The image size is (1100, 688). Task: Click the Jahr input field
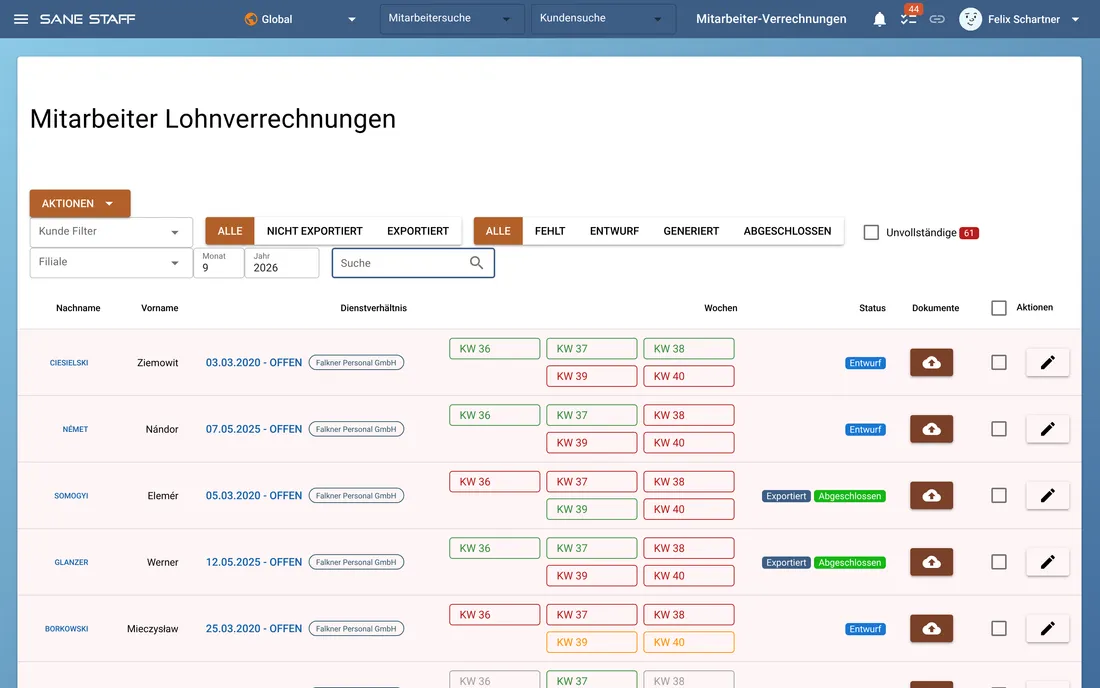coord(282,263)
